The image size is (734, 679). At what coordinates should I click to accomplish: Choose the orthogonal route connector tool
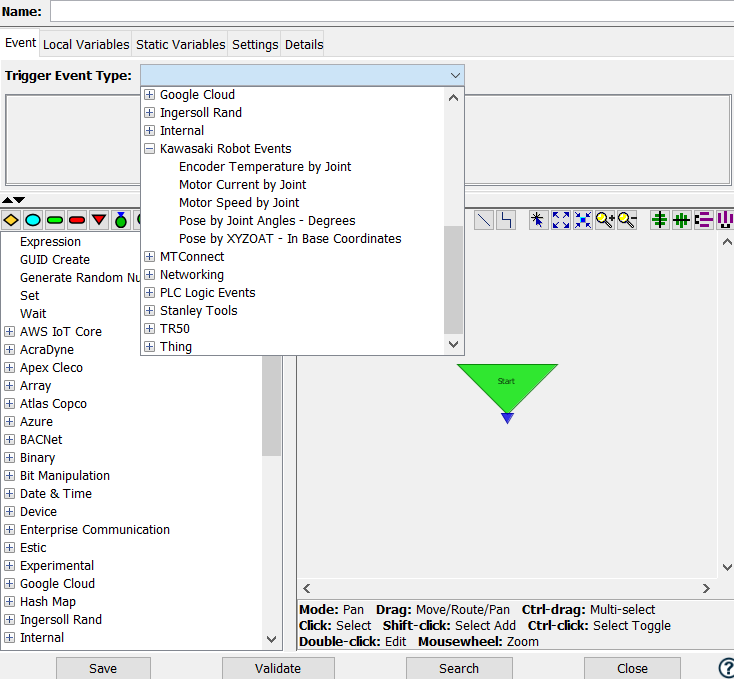(506, 220)
